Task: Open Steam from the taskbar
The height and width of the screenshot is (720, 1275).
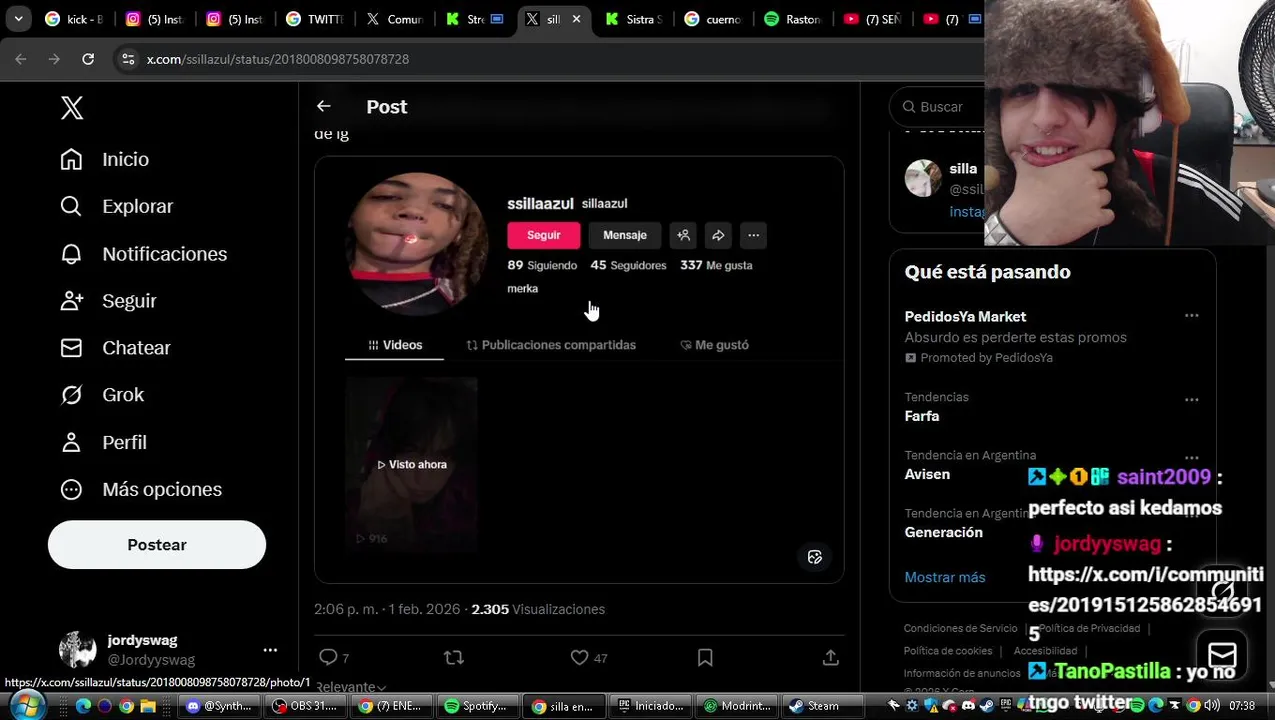Action: click(822, 706)
